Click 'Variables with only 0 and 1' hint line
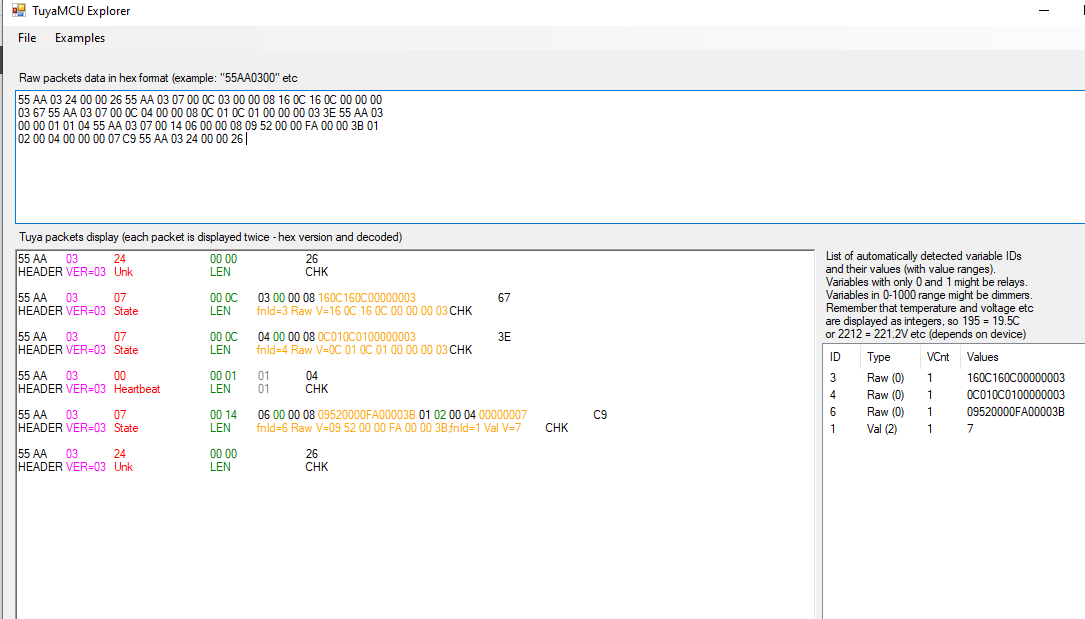Screen dimensions: 1085x619 pos(927,282)
